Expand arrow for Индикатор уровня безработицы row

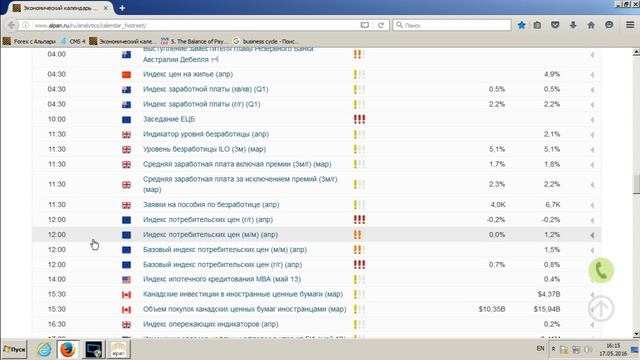point(592,135)
